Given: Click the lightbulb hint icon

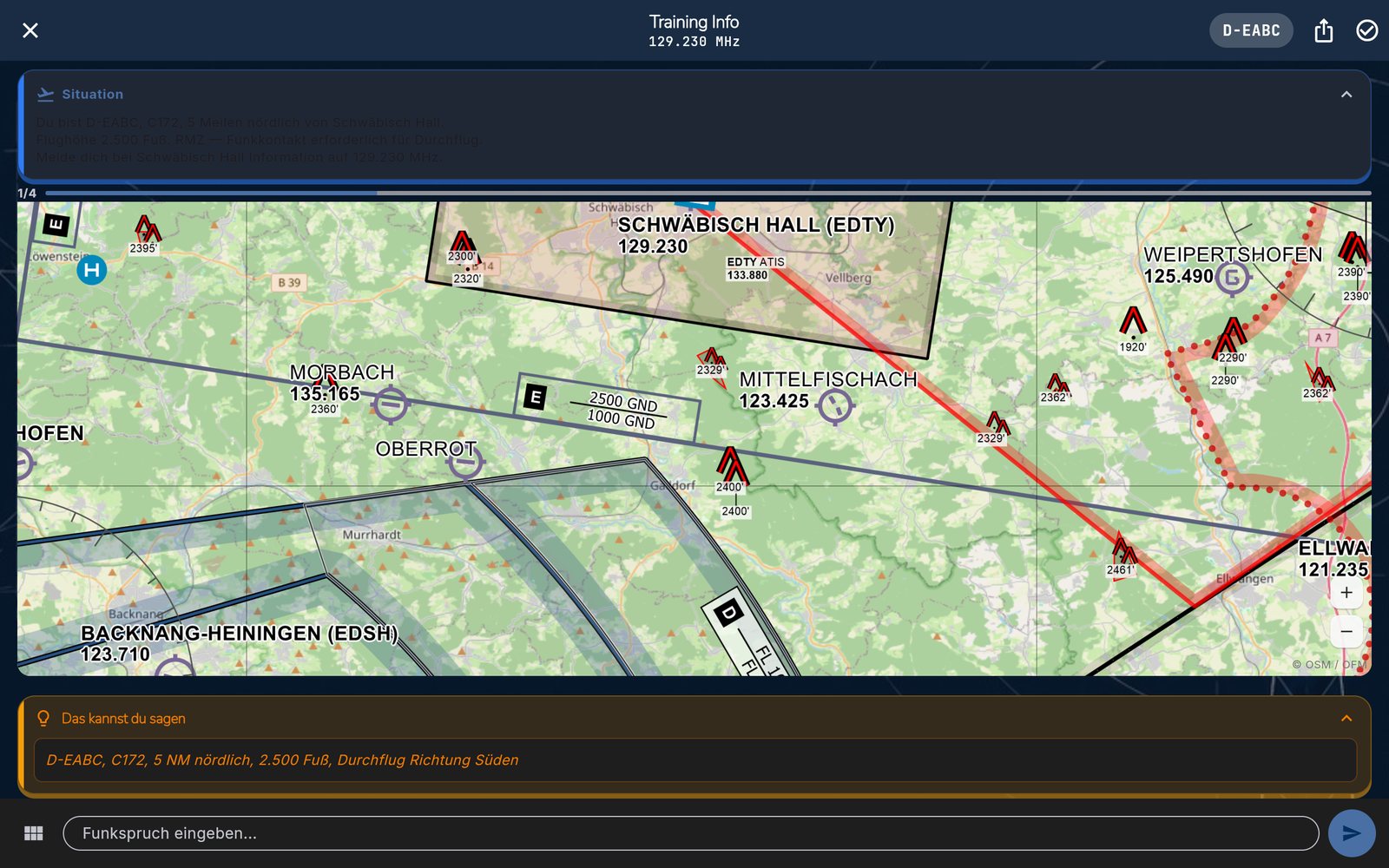Looking at the screenshot, I should [43, 718].
